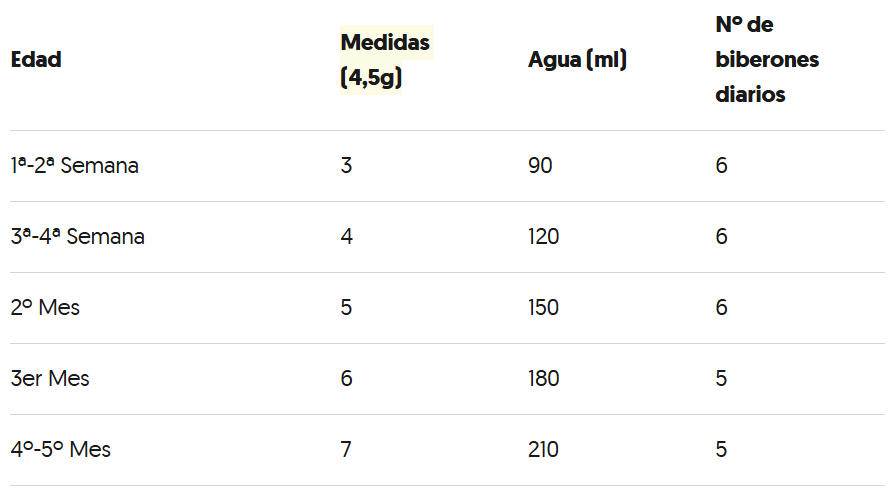Select bottle count for 4º-5º Mes
This screenshot has width=889, height=489.
721,450
